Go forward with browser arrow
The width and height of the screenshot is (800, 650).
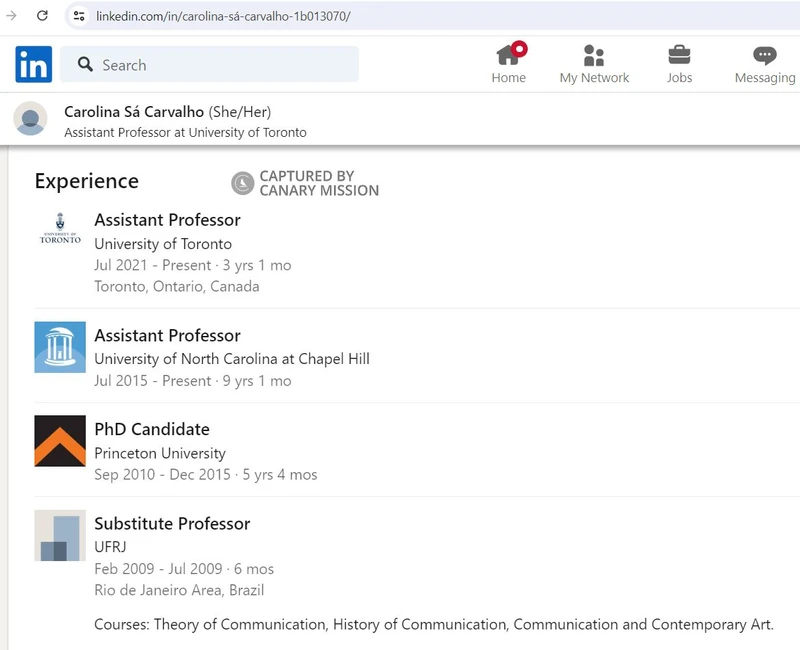click(x=11, y=16)
